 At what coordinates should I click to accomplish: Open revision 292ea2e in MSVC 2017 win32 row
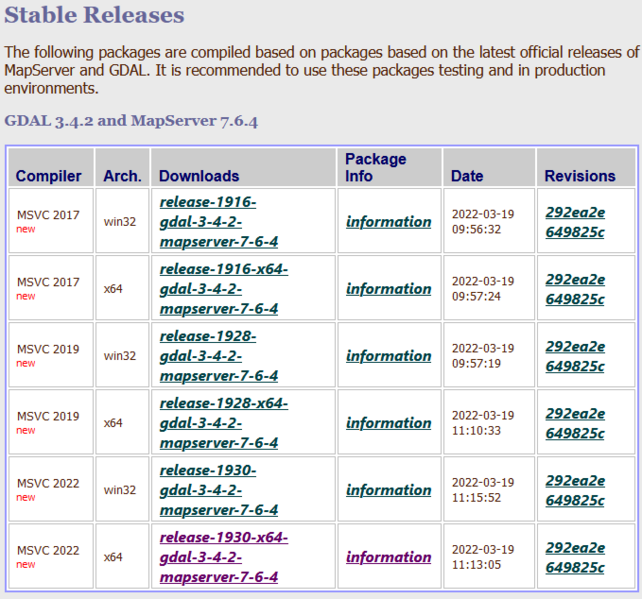575,212
